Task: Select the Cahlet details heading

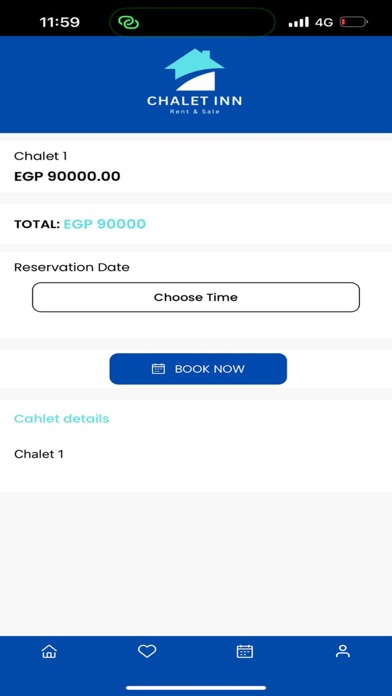Action: pyautogui.click(x=61, y=419)
